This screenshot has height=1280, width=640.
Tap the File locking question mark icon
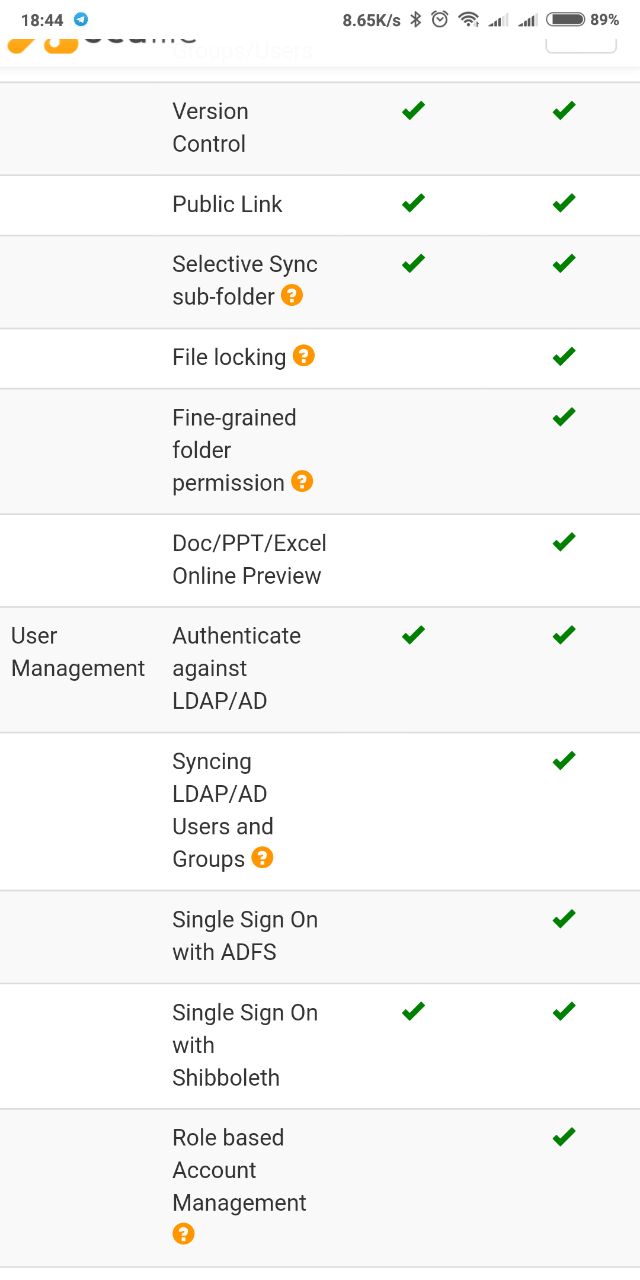(303, 356)
